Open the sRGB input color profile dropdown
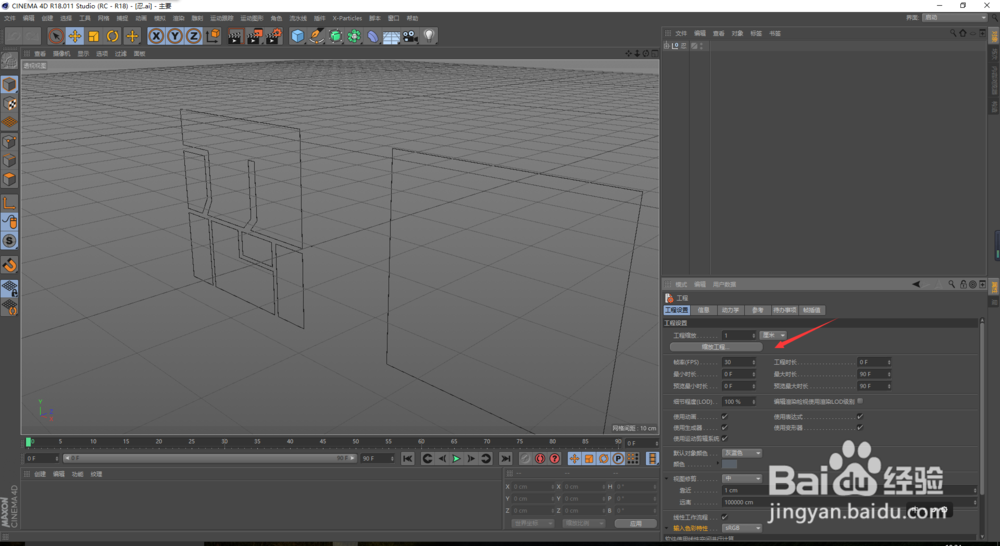 [742, 528]
